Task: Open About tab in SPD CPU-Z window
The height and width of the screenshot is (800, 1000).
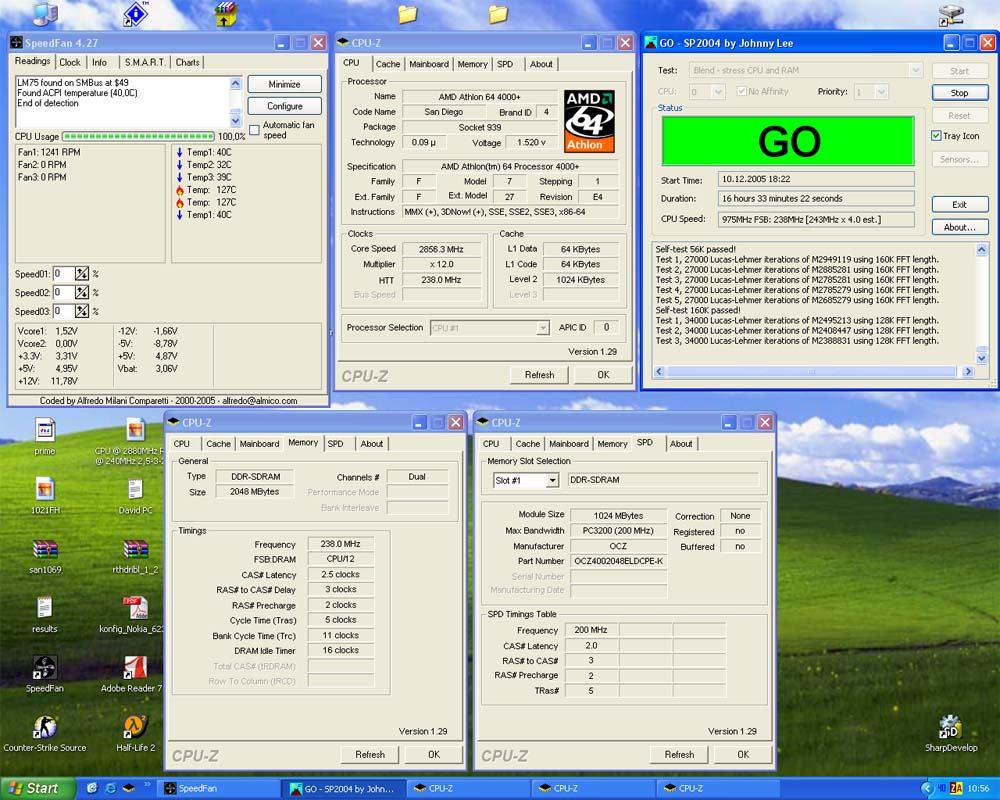Action: 680,443
